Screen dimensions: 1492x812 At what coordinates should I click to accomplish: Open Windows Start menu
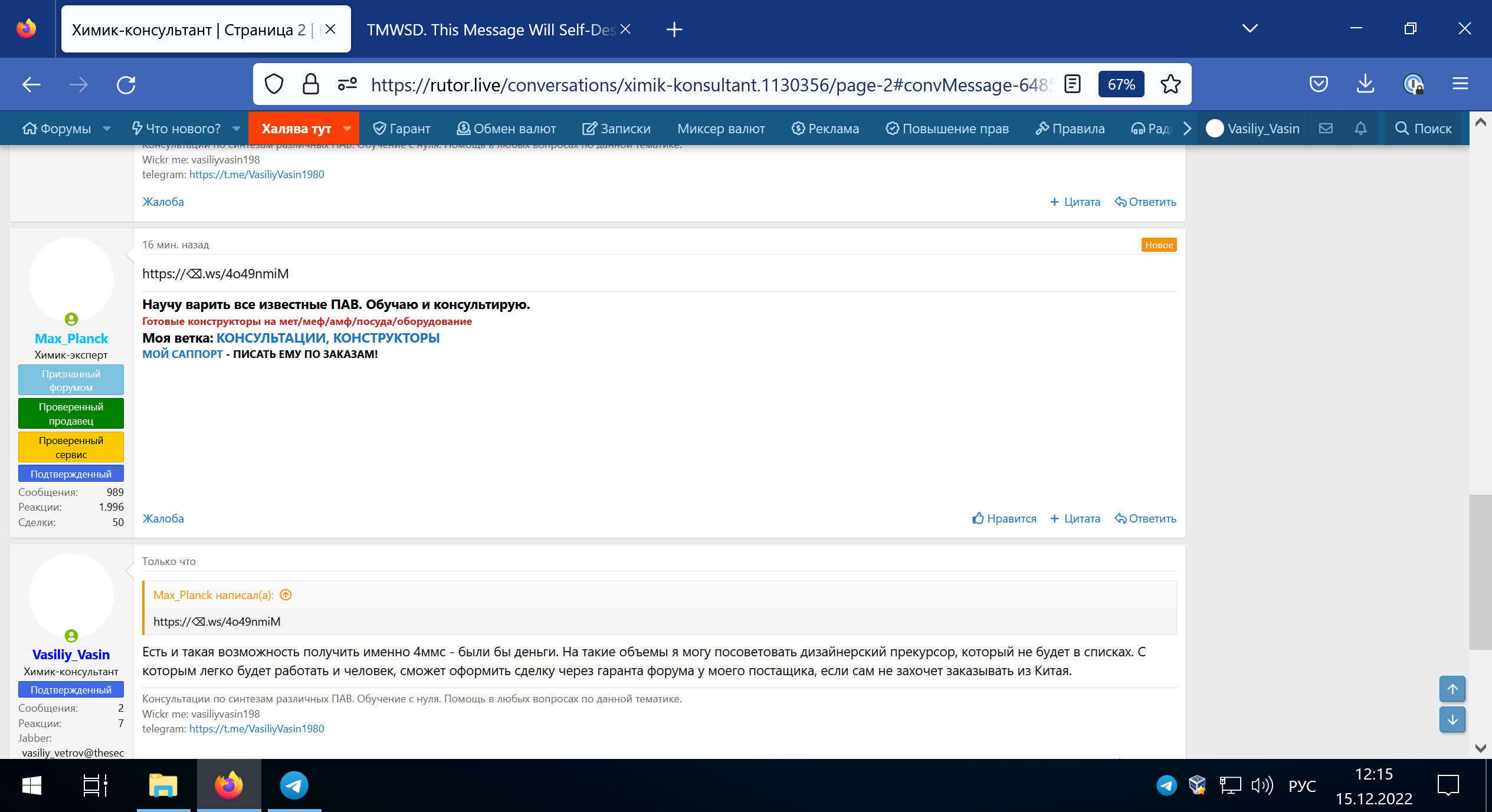31,785
